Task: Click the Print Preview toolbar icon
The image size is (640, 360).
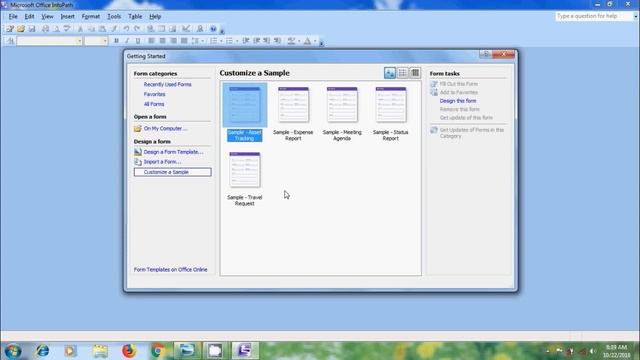Action: click(56, 29)
